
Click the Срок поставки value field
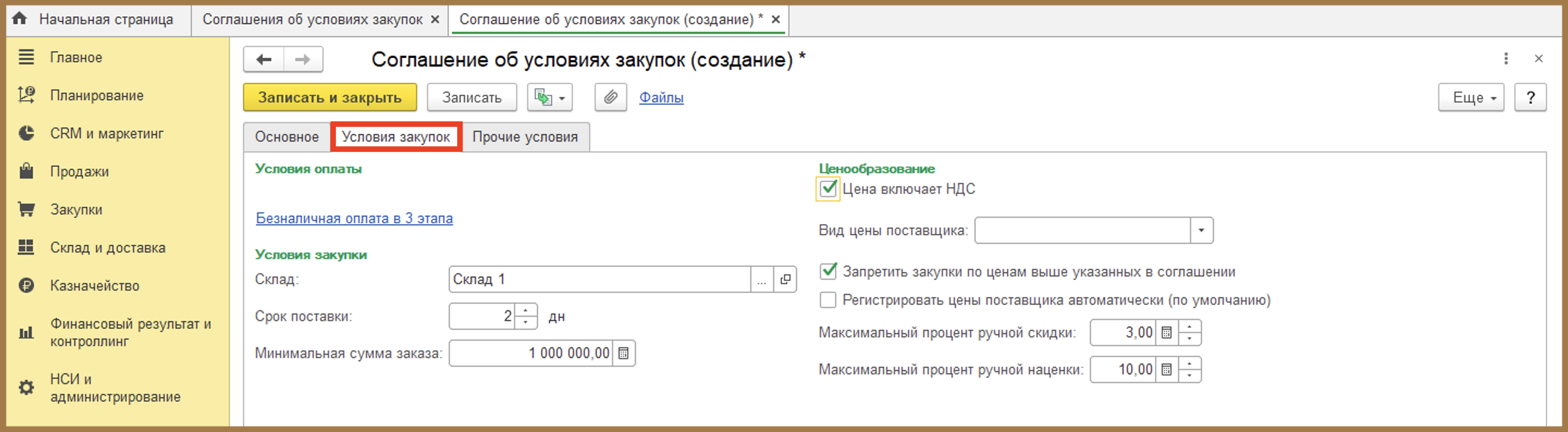coord(482,317)
